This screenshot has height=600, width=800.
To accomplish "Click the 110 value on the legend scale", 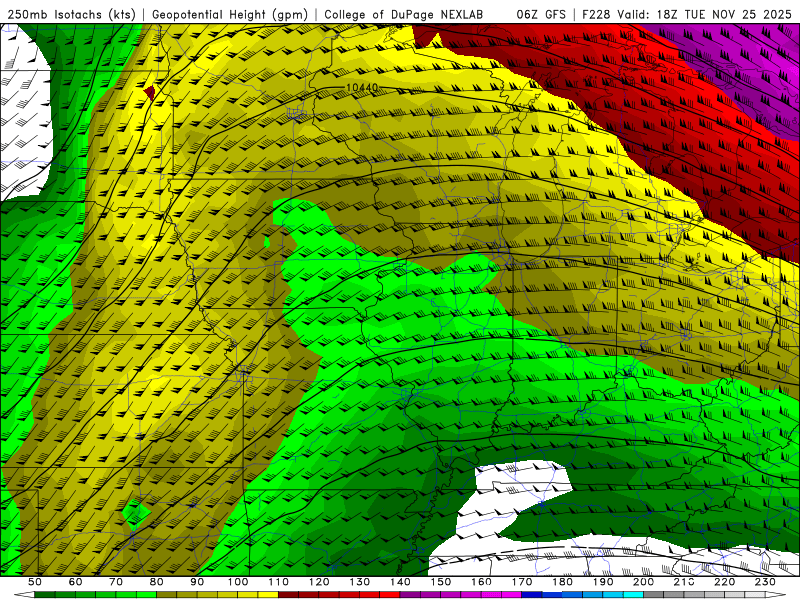I will coord(279,582).
